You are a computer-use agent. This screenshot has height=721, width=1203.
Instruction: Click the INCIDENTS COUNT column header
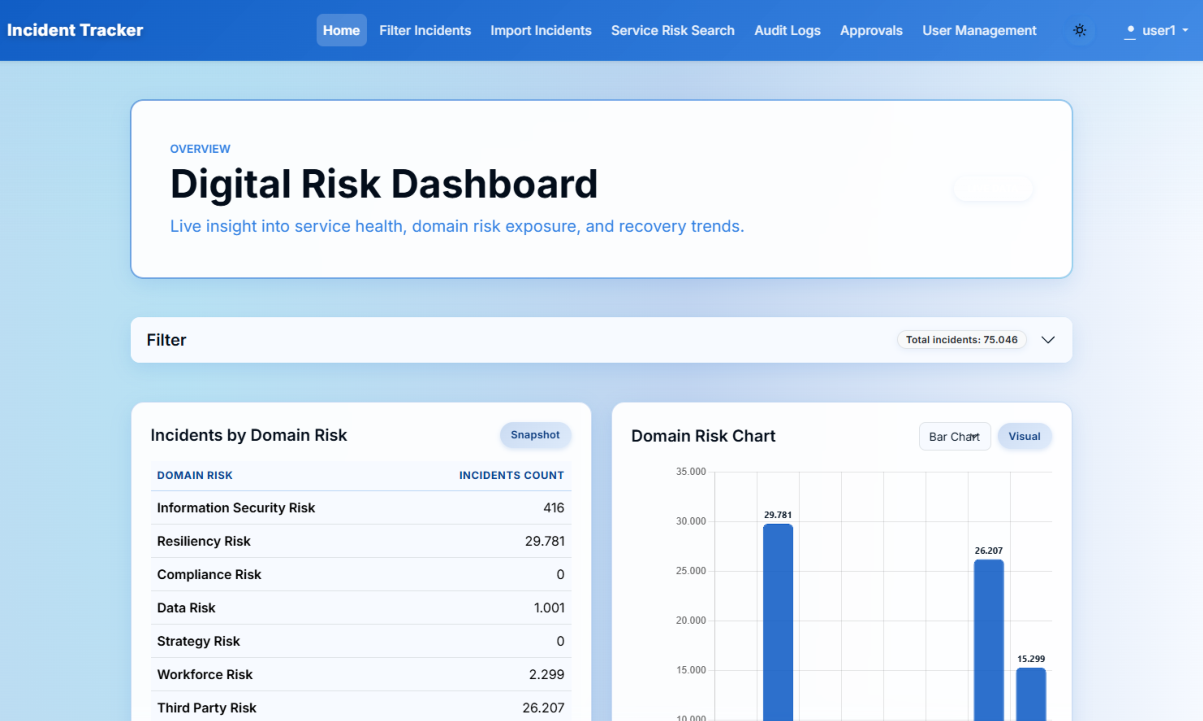(x=512, y=475)
